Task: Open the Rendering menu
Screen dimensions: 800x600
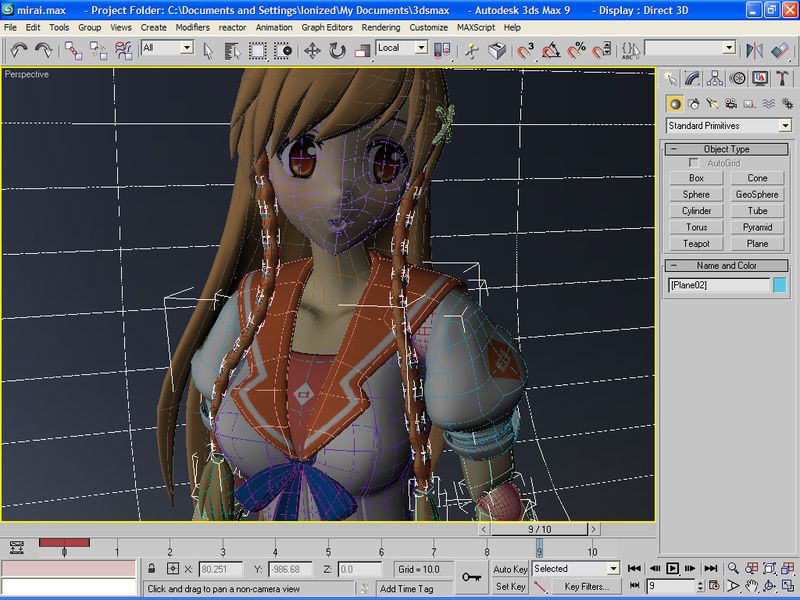Action: [x=380, y=27]
